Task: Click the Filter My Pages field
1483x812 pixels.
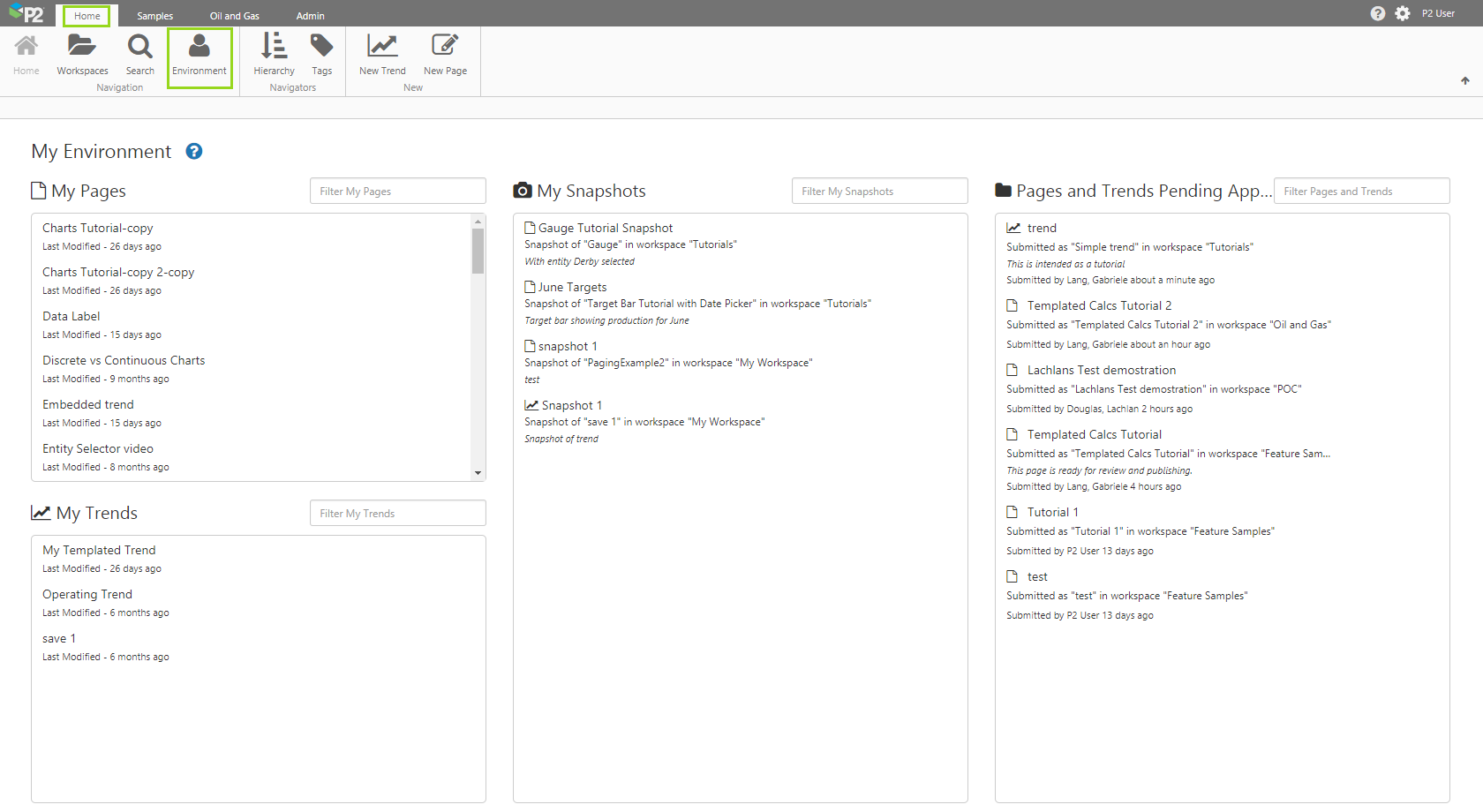Action: click(x=397, y=192)
